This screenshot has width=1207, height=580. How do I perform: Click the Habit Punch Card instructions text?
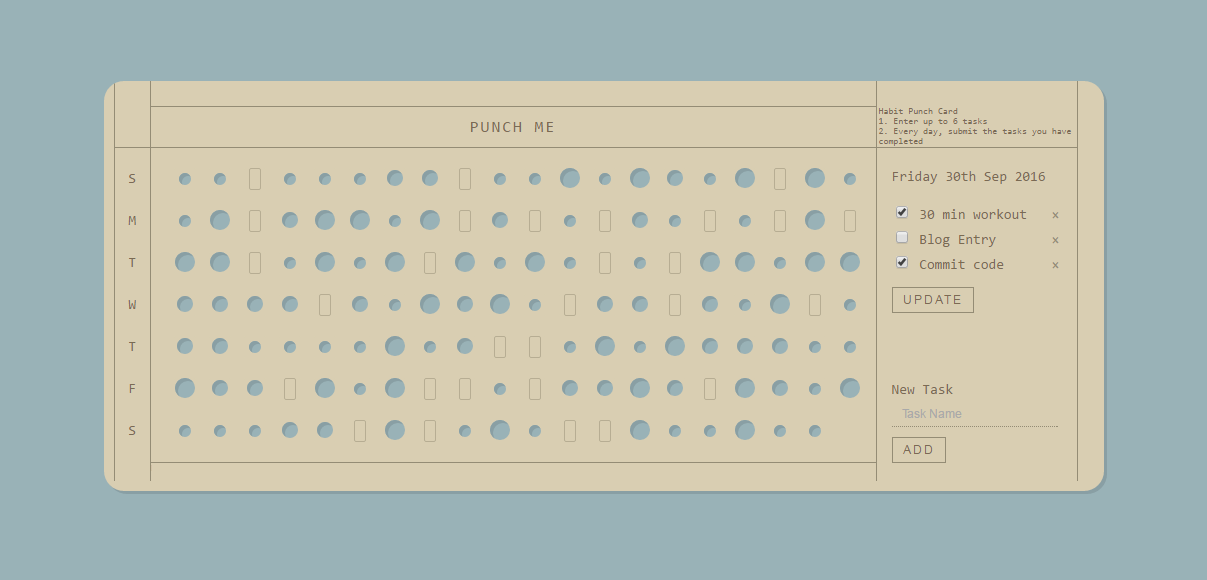click(975, 127)
